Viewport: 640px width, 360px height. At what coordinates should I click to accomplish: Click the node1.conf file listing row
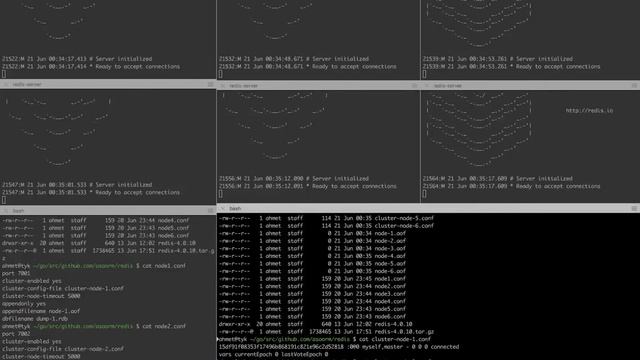coord(312,279)
